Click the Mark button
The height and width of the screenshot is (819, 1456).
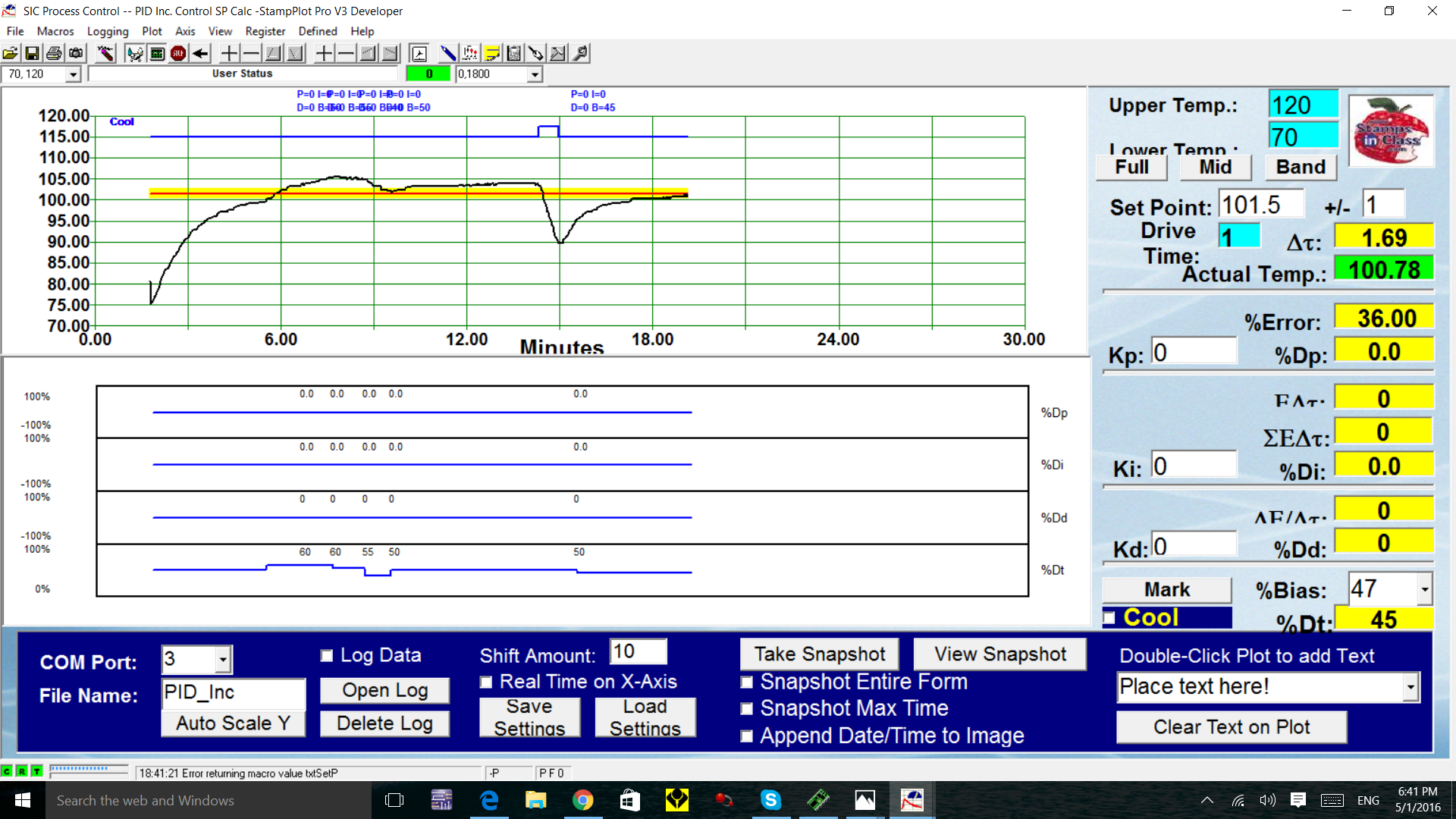click(x=1167, y=590)
